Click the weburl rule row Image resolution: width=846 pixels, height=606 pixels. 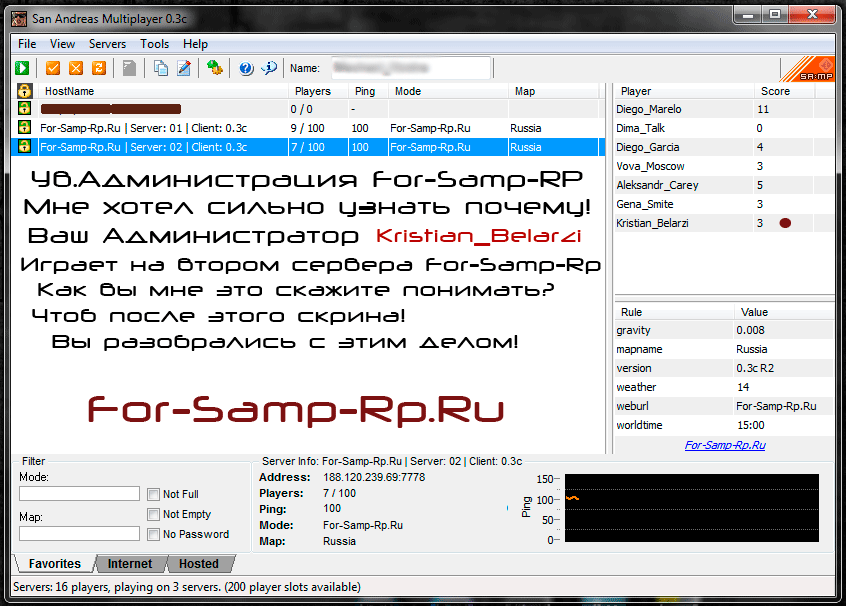725,406
